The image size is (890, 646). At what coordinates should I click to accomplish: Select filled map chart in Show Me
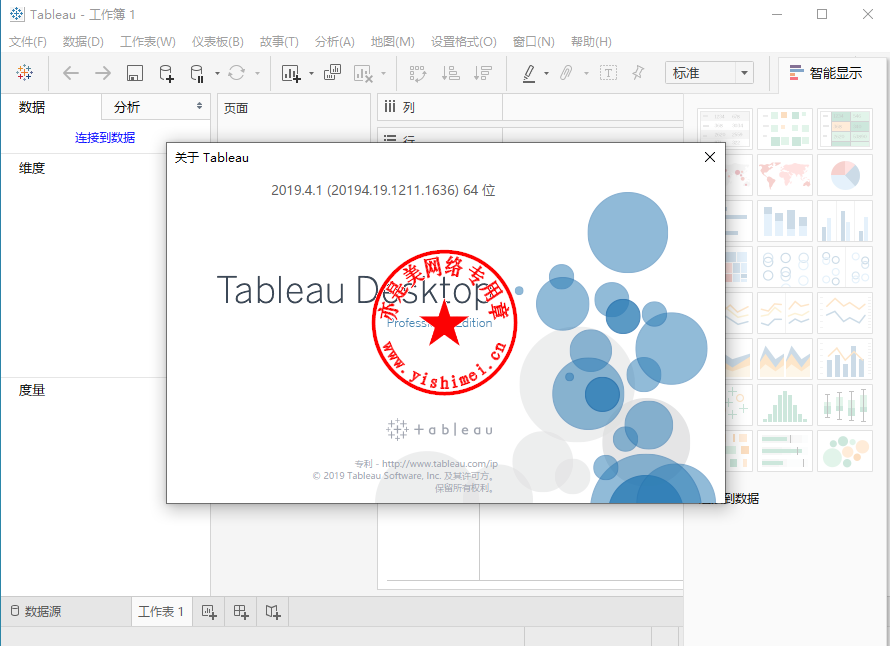(x=785, y=175)
